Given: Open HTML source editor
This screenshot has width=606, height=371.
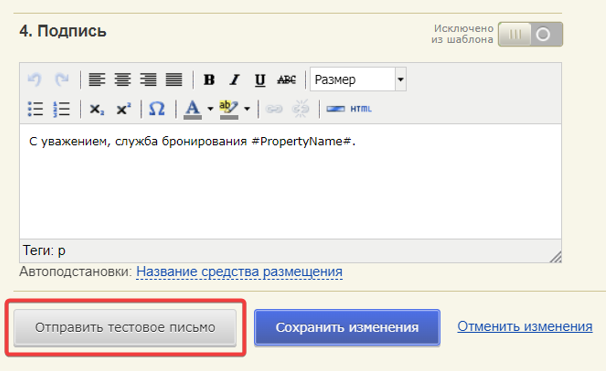Looking at the screenshot, I should click(361, 109).
